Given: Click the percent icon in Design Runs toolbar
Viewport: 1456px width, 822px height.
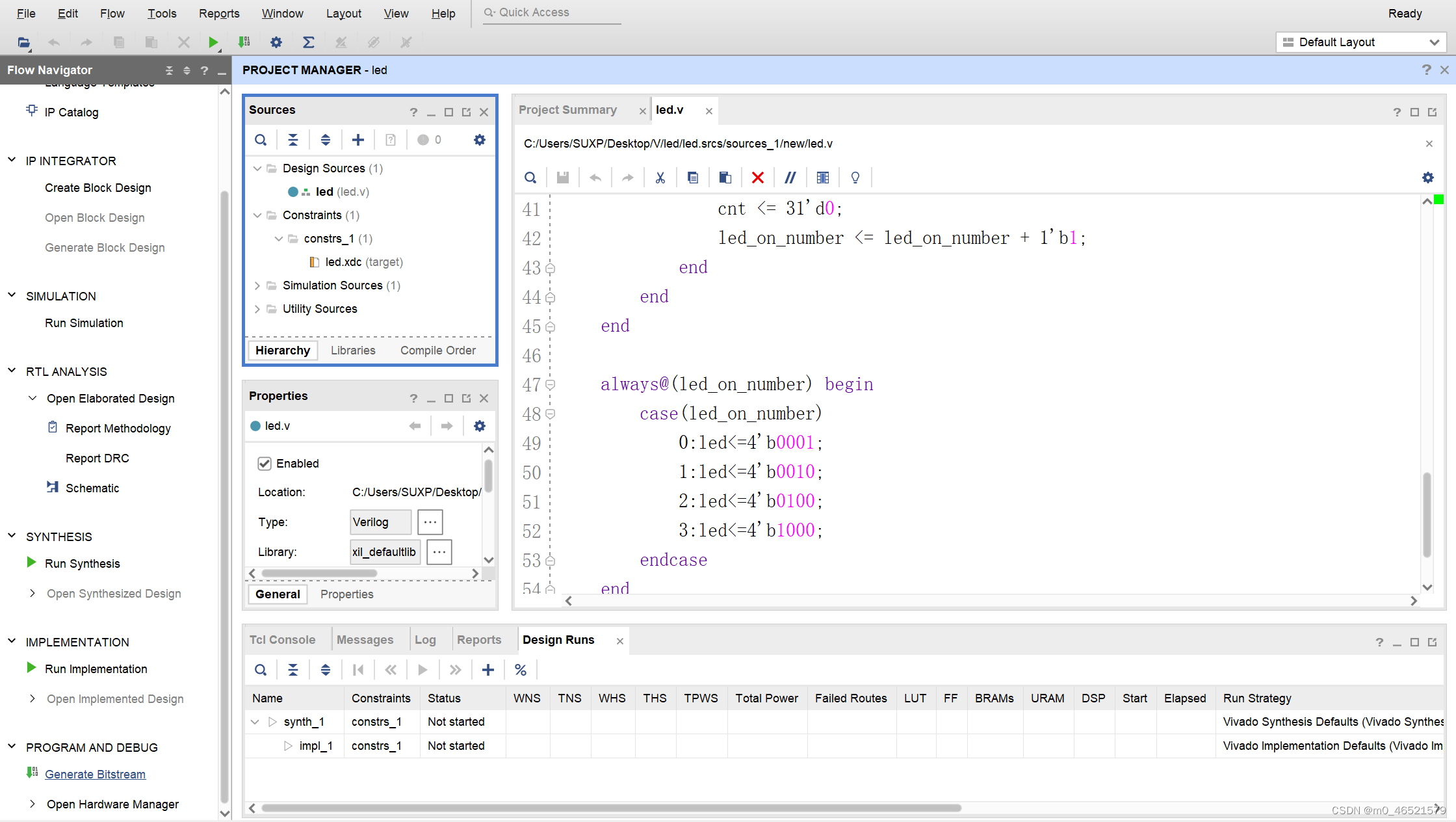Looking at the screenshot, I should 521,670.
